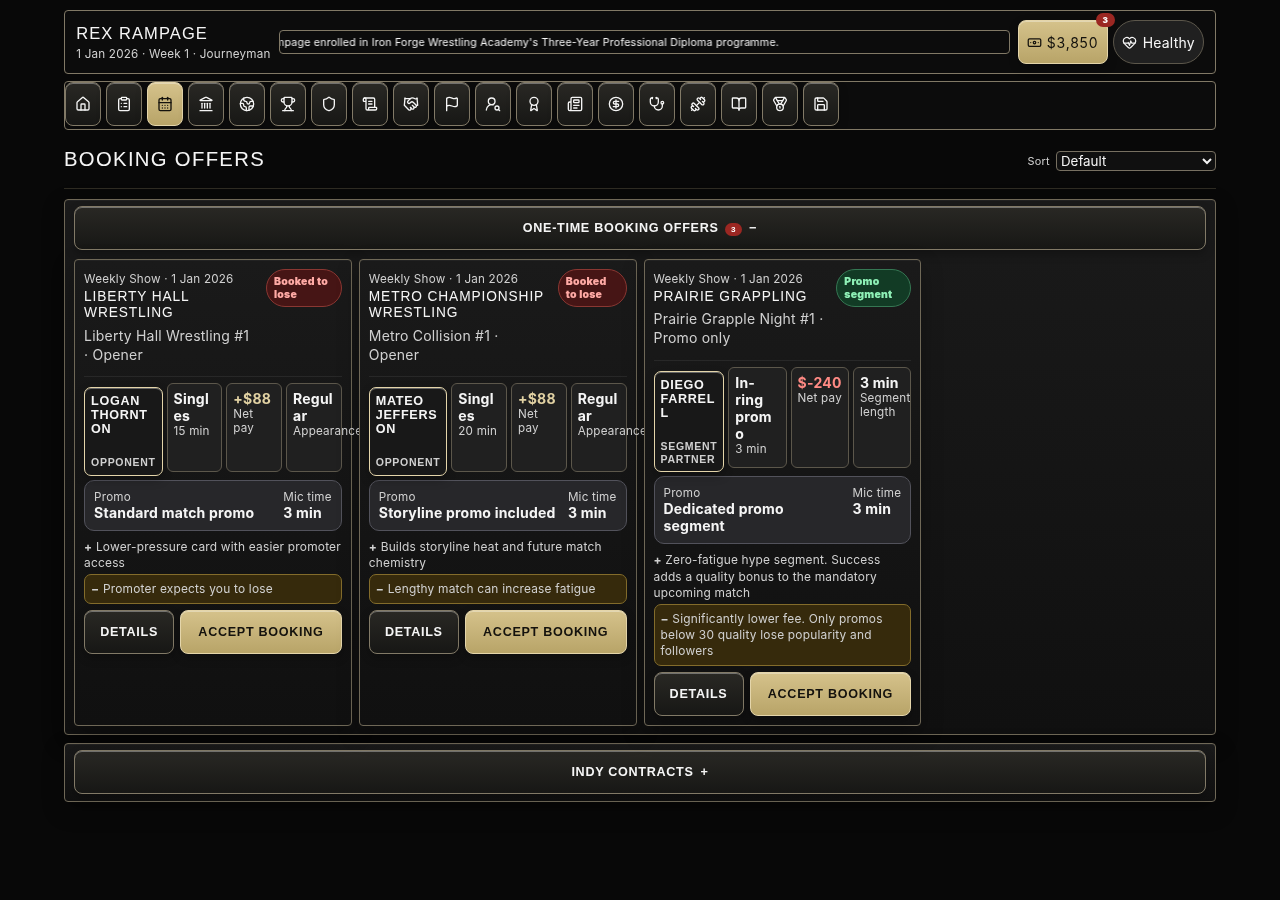The height and width of the screenshot is (900, 1280).
Task: Click 'Liberty Hall Wrestling #1 · Opener' text
Action: [x=167, y=345]
